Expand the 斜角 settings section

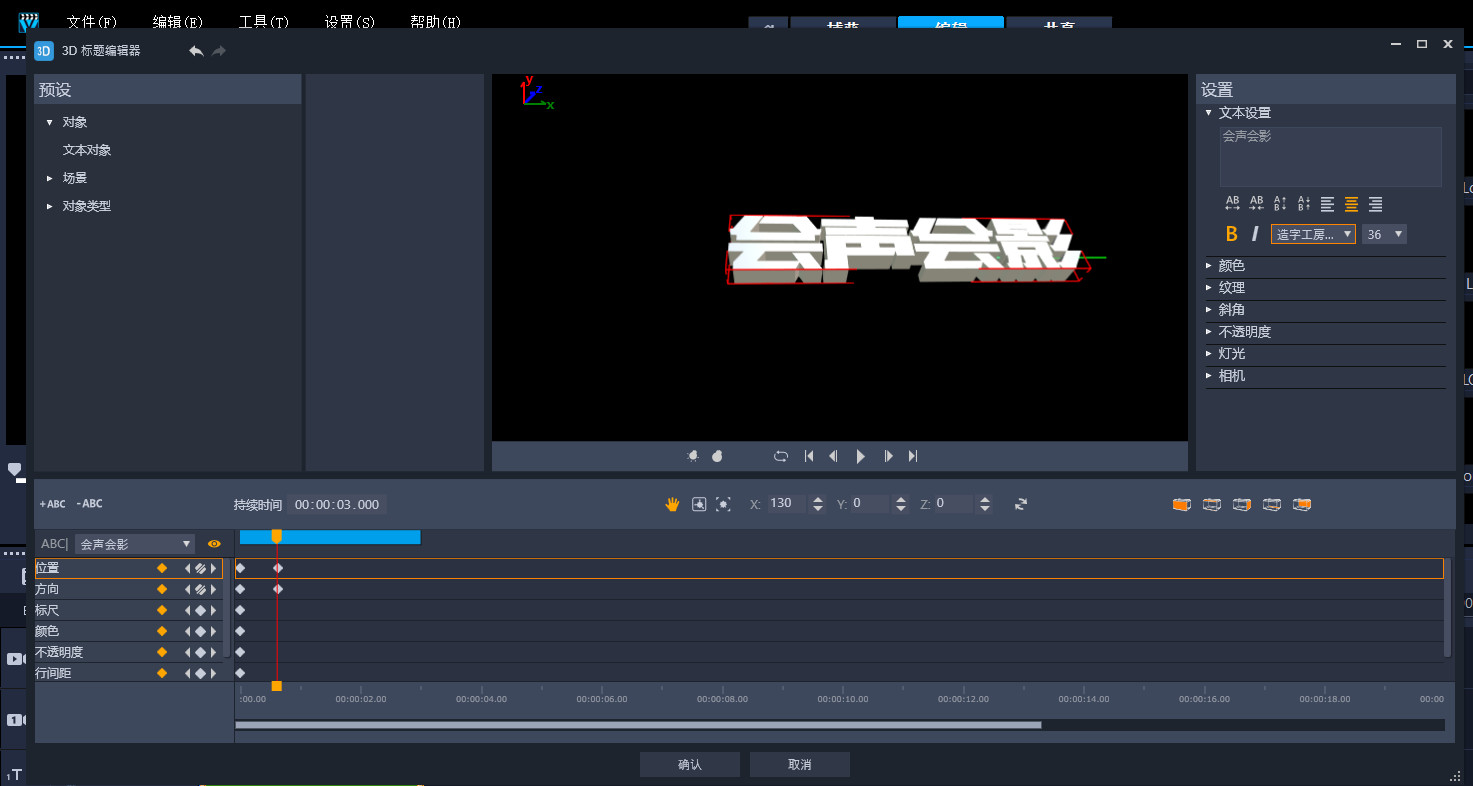[1208, 310]
